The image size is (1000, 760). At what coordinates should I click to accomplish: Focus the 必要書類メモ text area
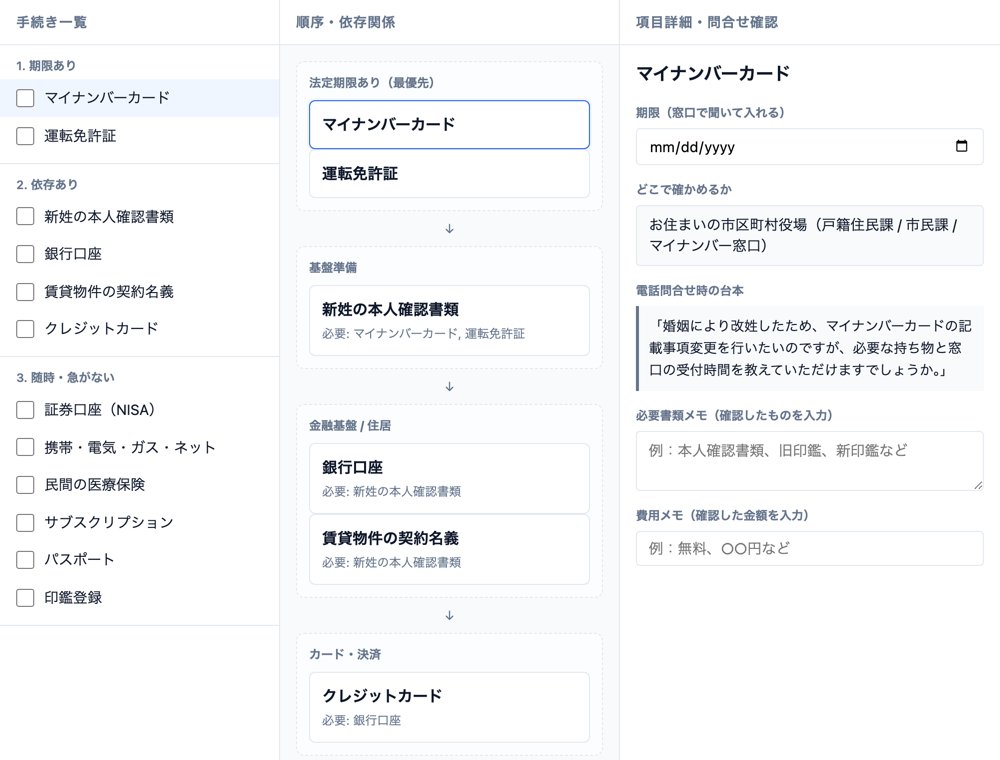tap(809, 461)
